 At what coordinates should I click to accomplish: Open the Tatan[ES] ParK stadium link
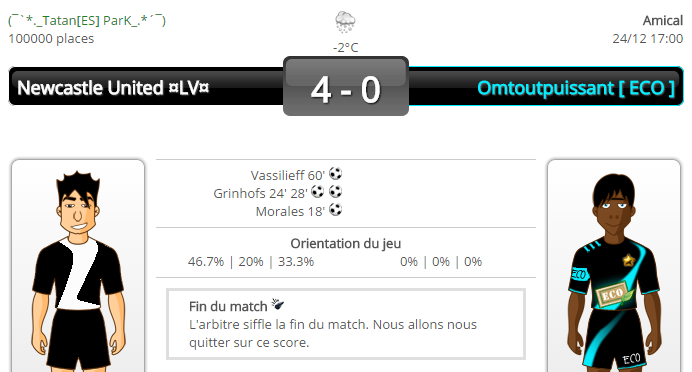[x=87, y=20]
